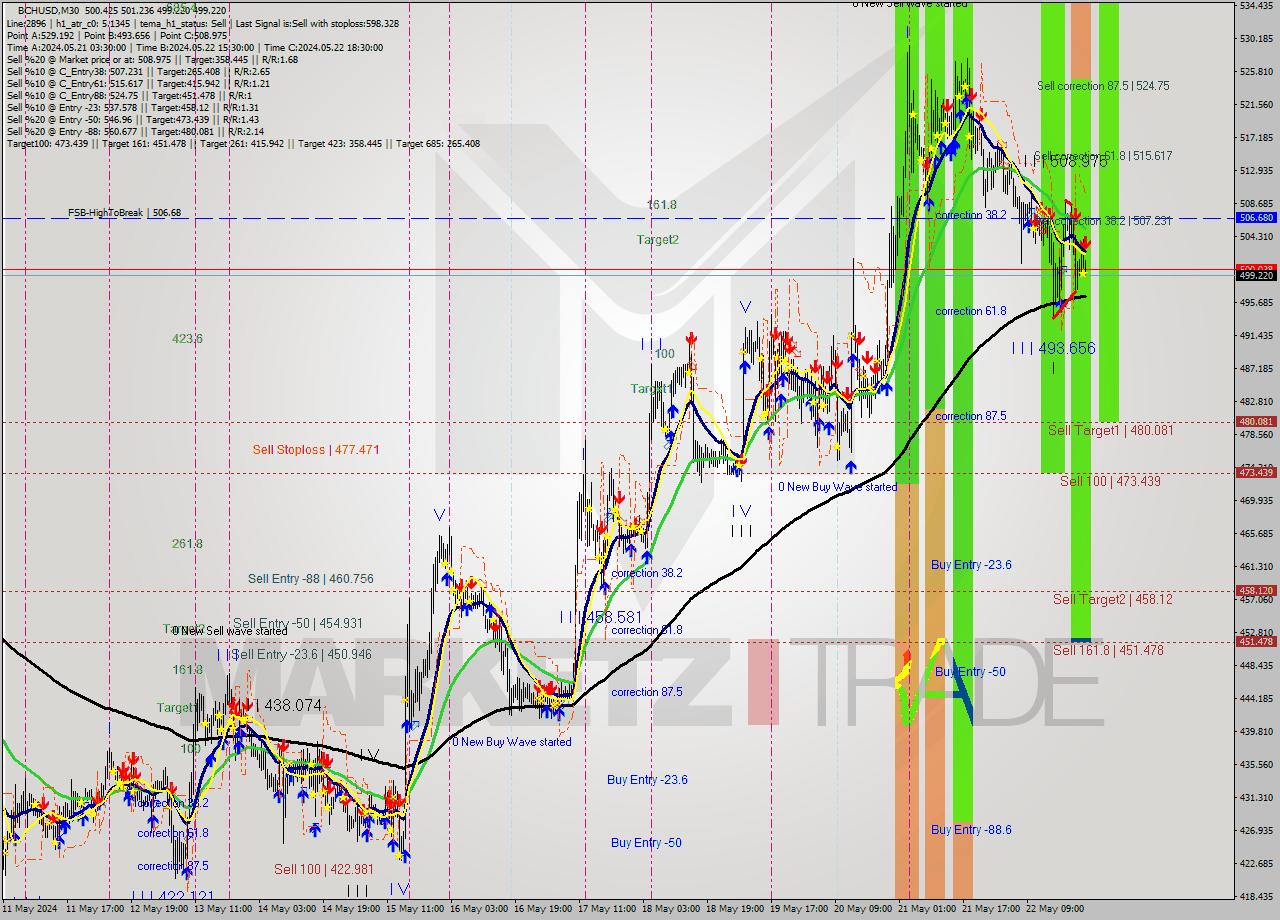Click the 521.560 price scale value
This screenshot has width=1280, height=920.
tap(1256, 104)
